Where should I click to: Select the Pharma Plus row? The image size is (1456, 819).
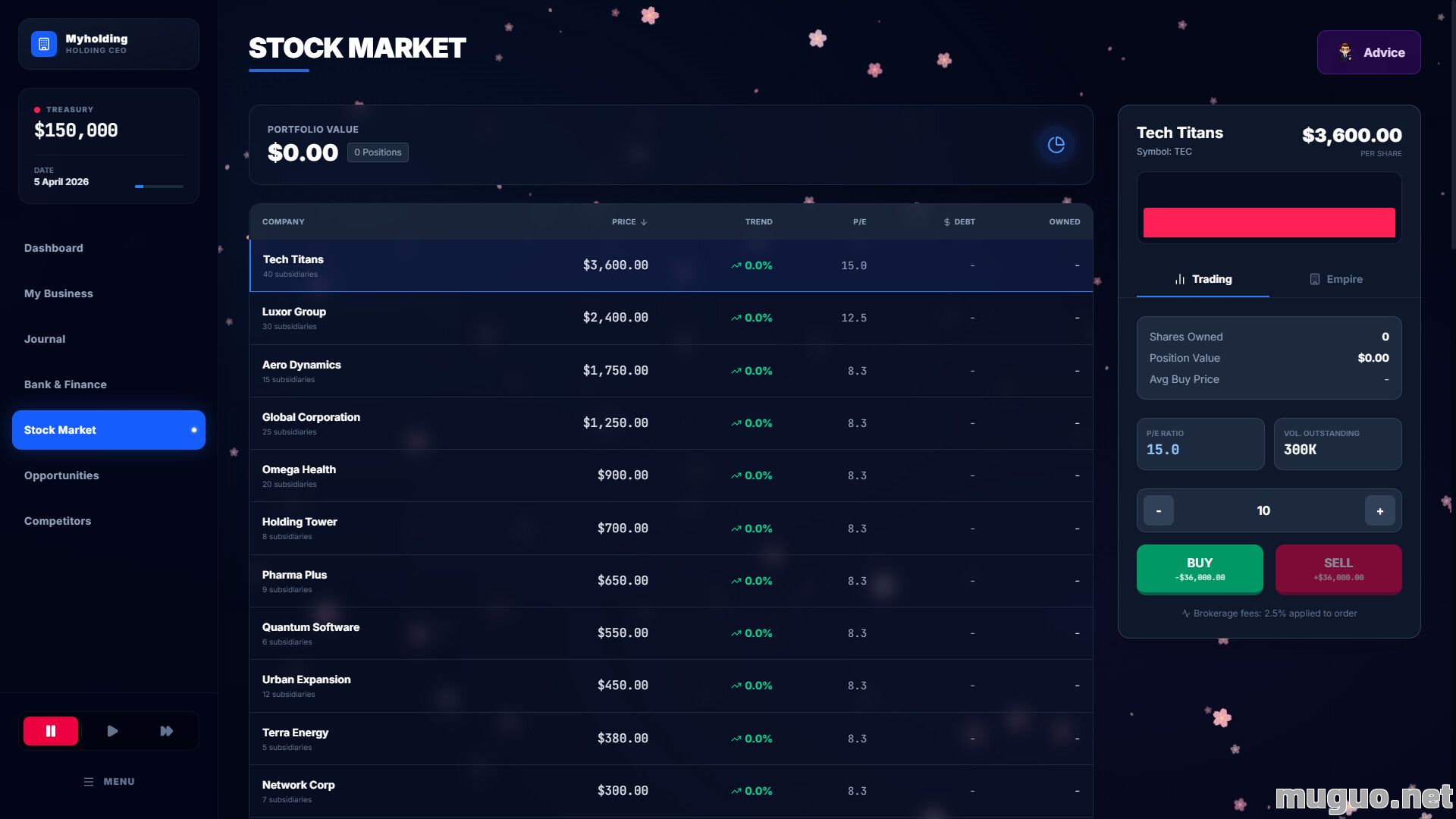pyautogui.click(x=671, y=581)
